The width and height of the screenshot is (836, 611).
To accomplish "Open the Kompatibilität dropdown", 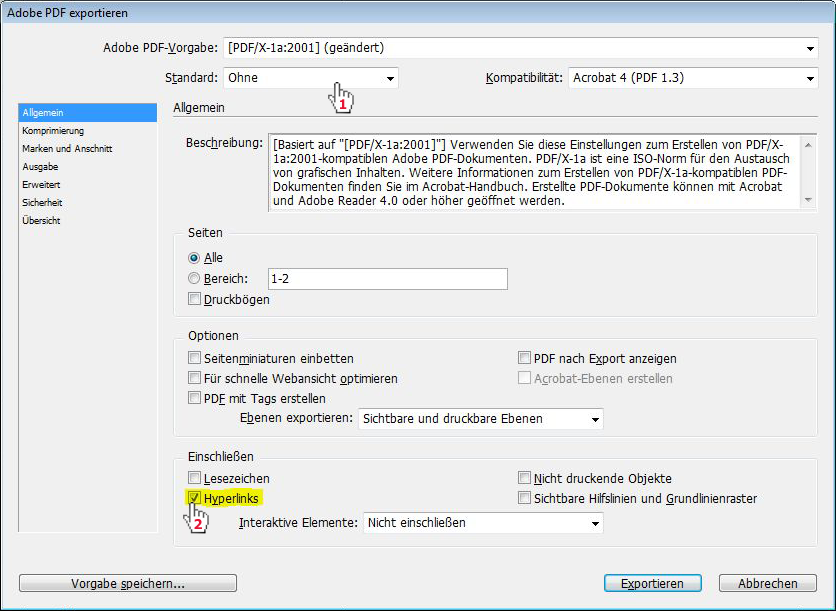I will [x=693, y=78].
